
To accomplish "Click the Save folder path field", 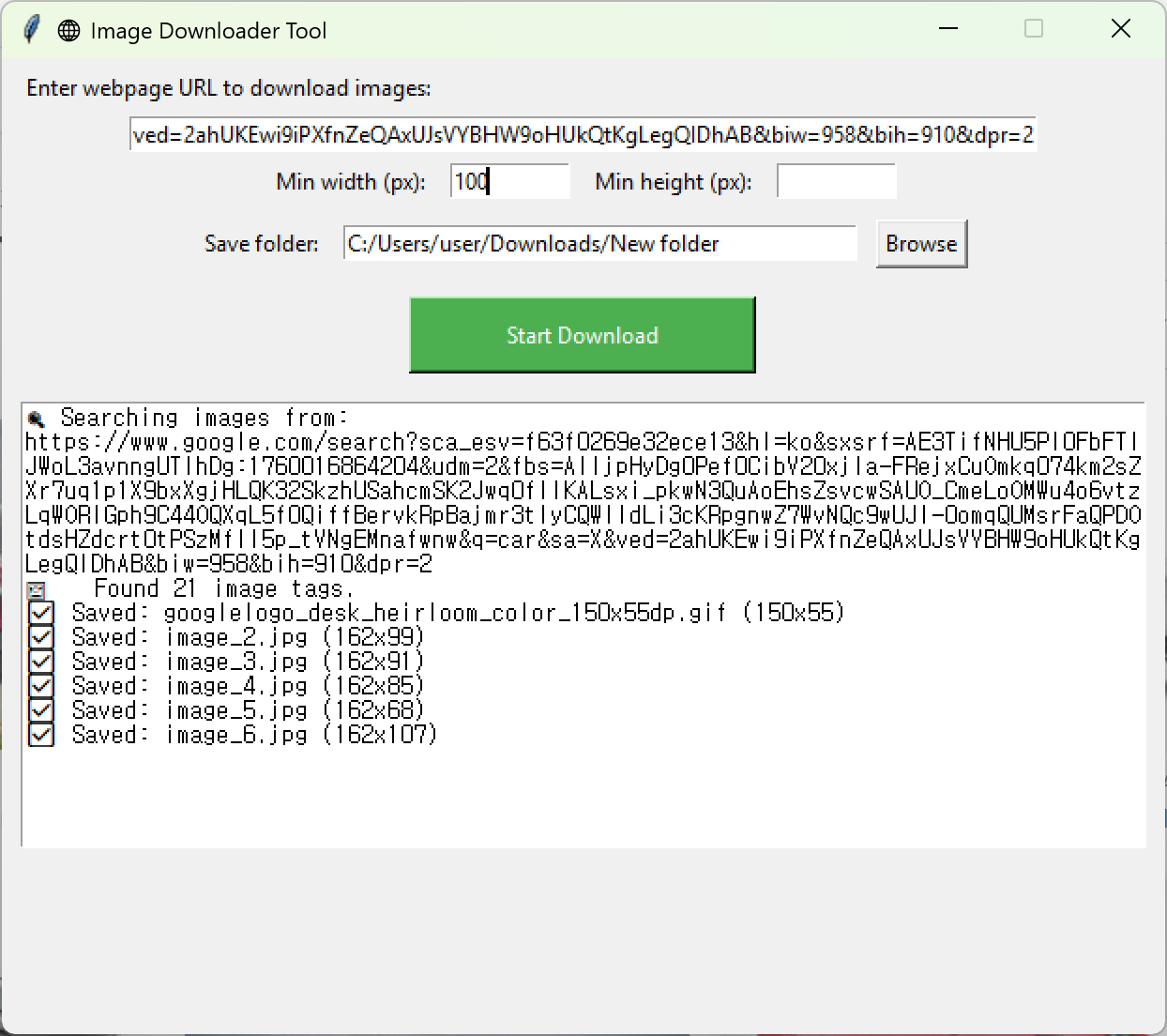I will pyautogui.click(x=599, y=244).
